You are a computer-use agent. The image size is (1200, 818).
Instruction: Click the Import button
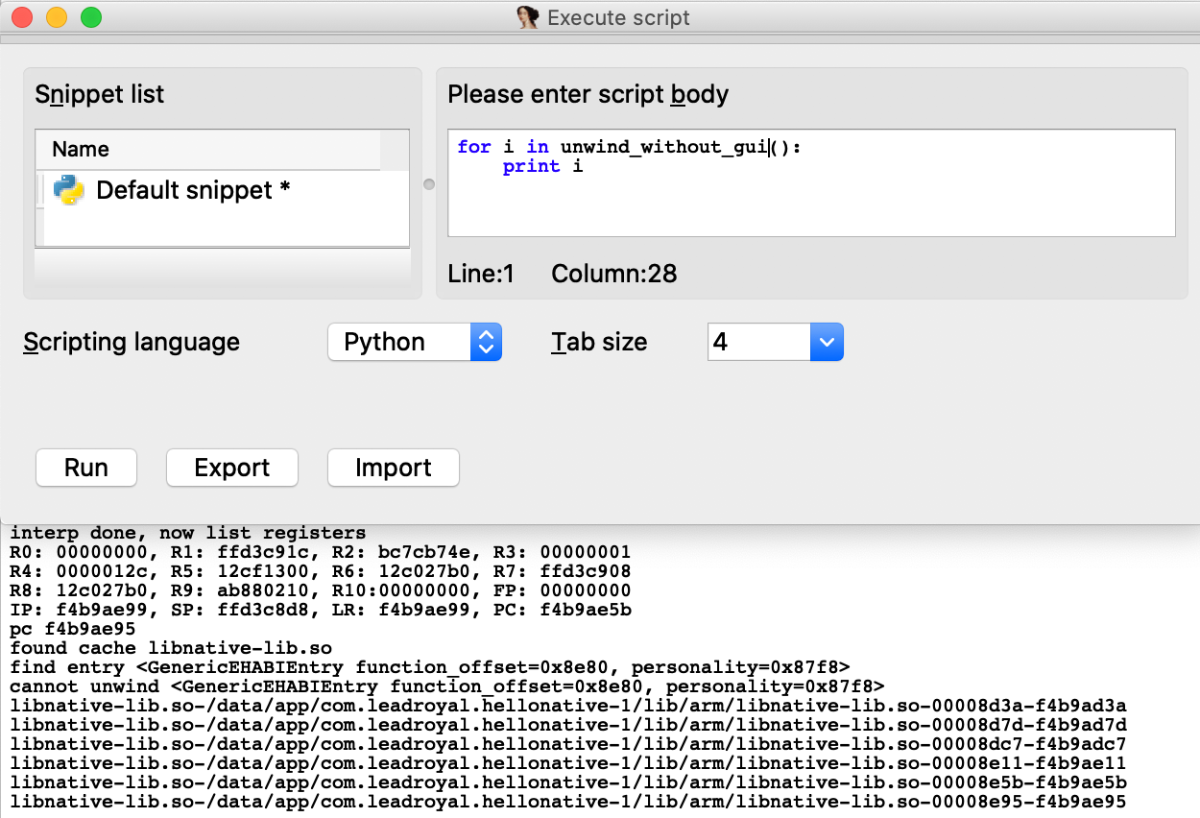[x=393, y=468]
